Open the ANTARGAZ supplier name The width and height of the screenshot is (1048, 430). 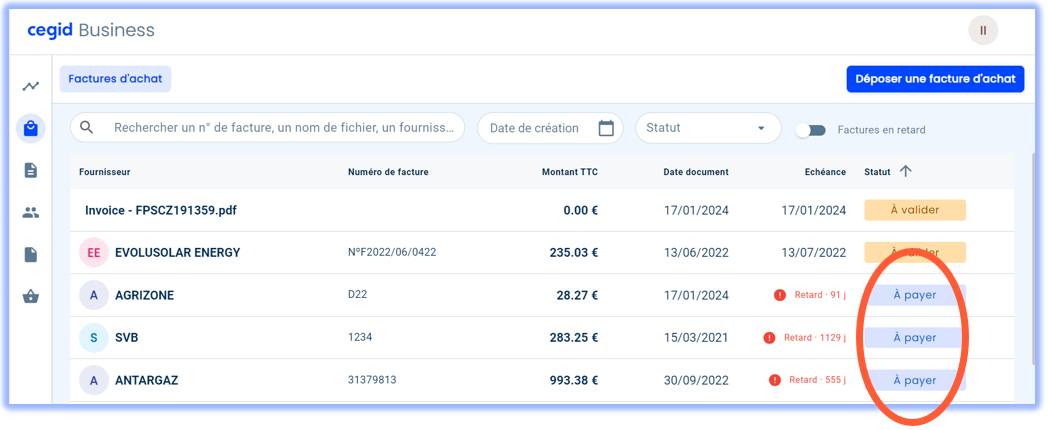click(147, 380)
